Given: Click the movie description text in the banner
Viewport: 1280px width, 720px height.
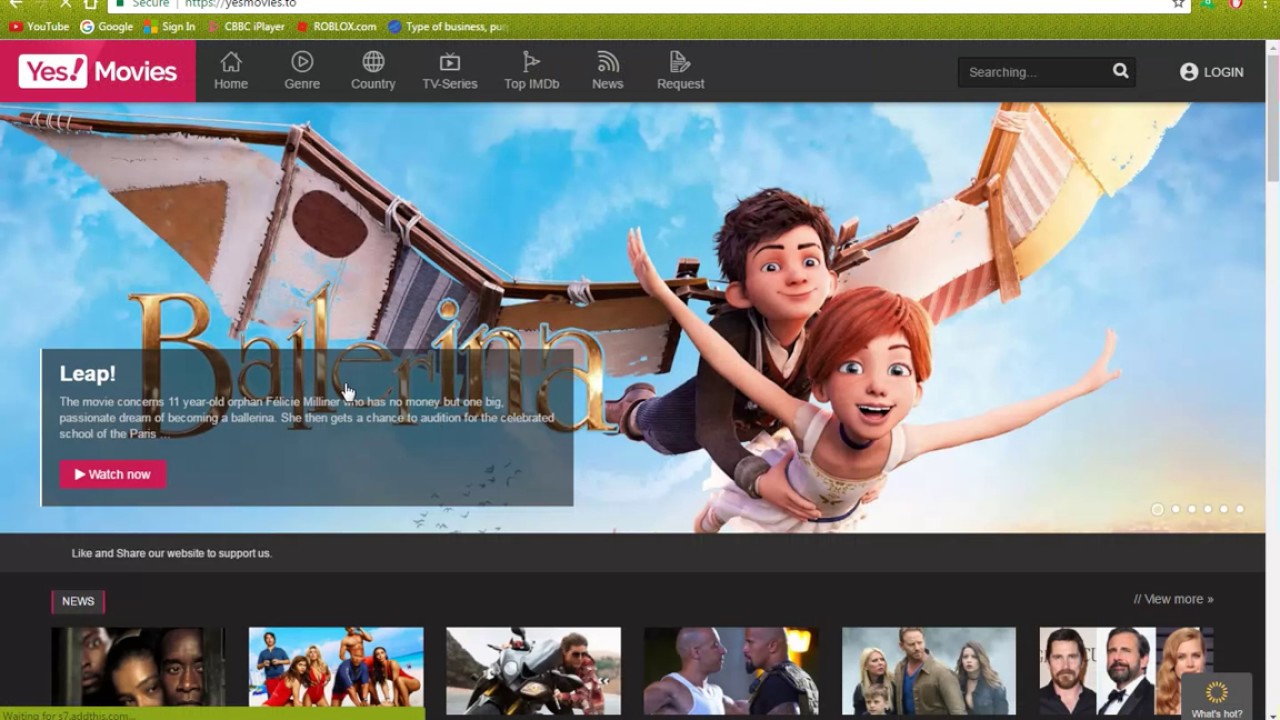Looking at the screenshot, I should click(306, 418).
